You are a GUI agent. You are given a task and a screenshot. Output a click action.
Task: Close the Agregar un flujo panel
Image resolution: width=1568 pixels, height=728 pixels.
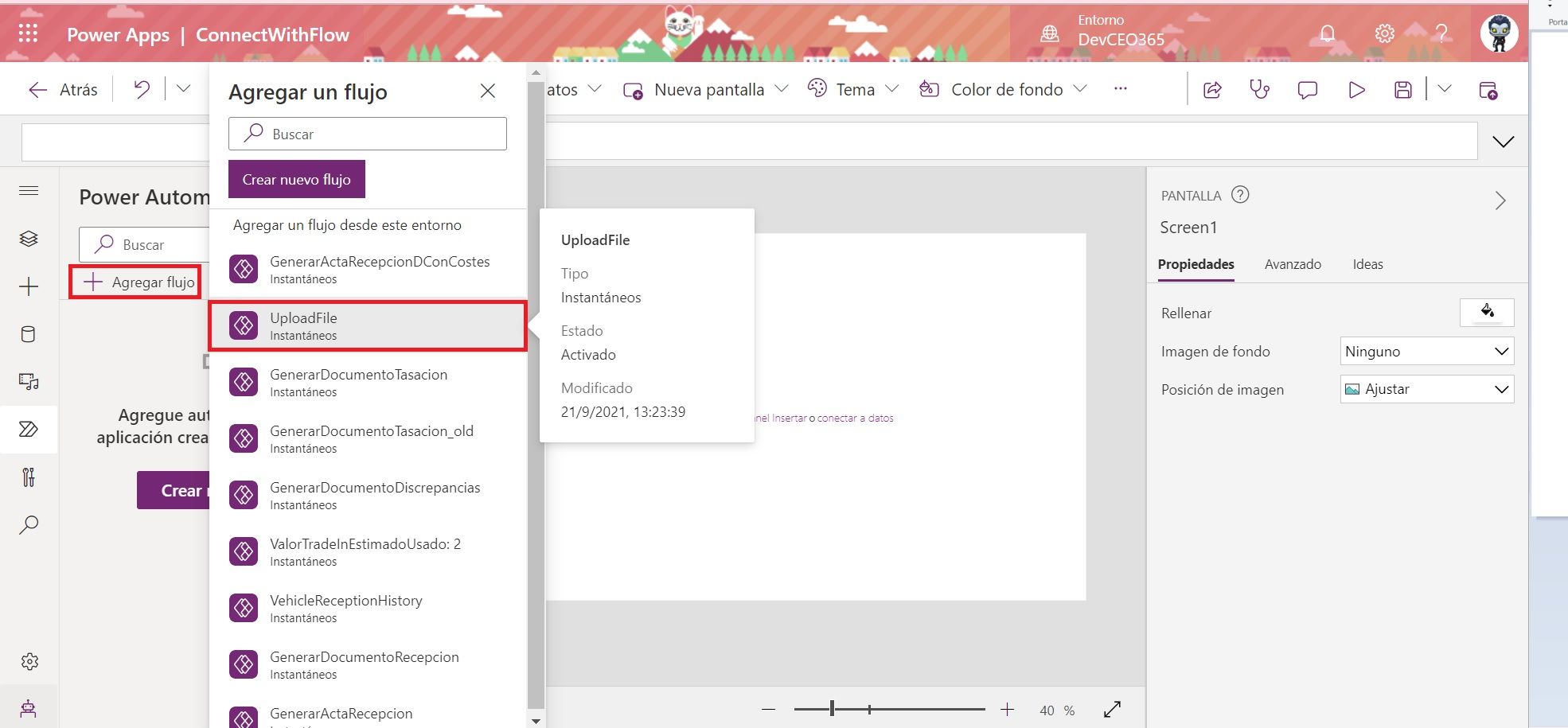point(488,91)
